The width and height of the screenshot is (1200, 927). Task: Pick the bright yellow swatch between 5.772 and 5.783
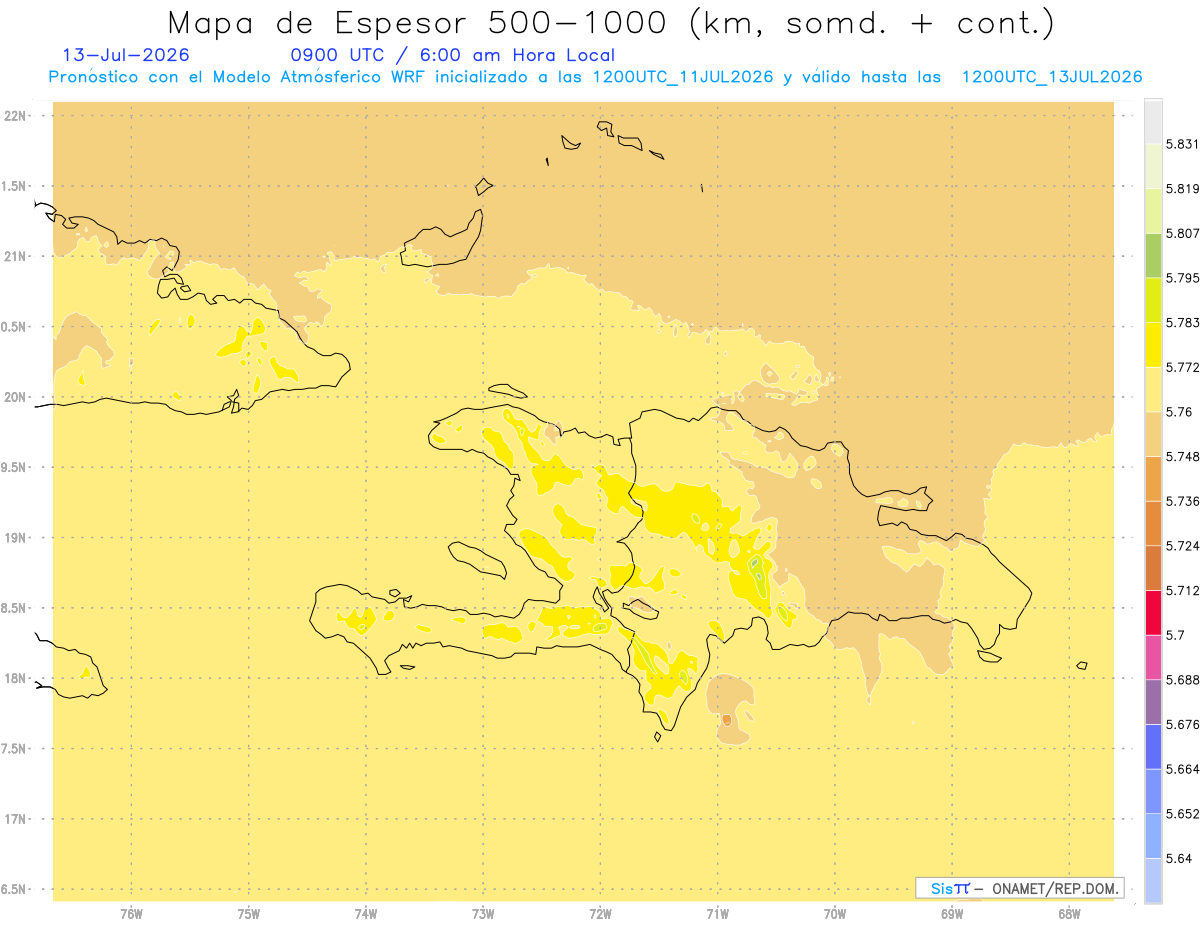tap(1153, 345)
